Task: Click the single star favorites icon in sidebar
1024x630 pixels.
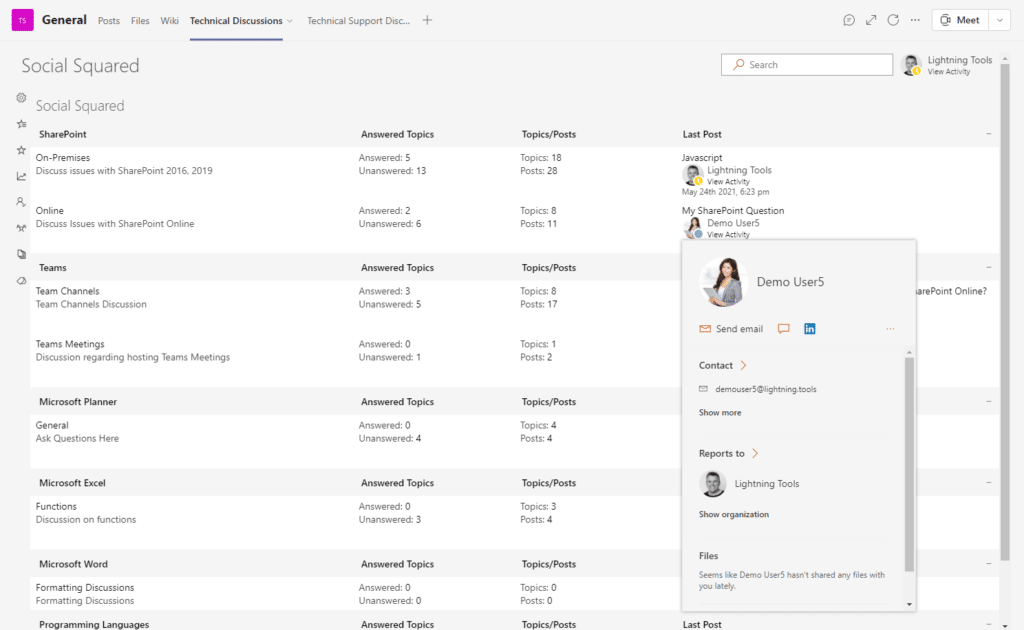Action: point(21,150)
